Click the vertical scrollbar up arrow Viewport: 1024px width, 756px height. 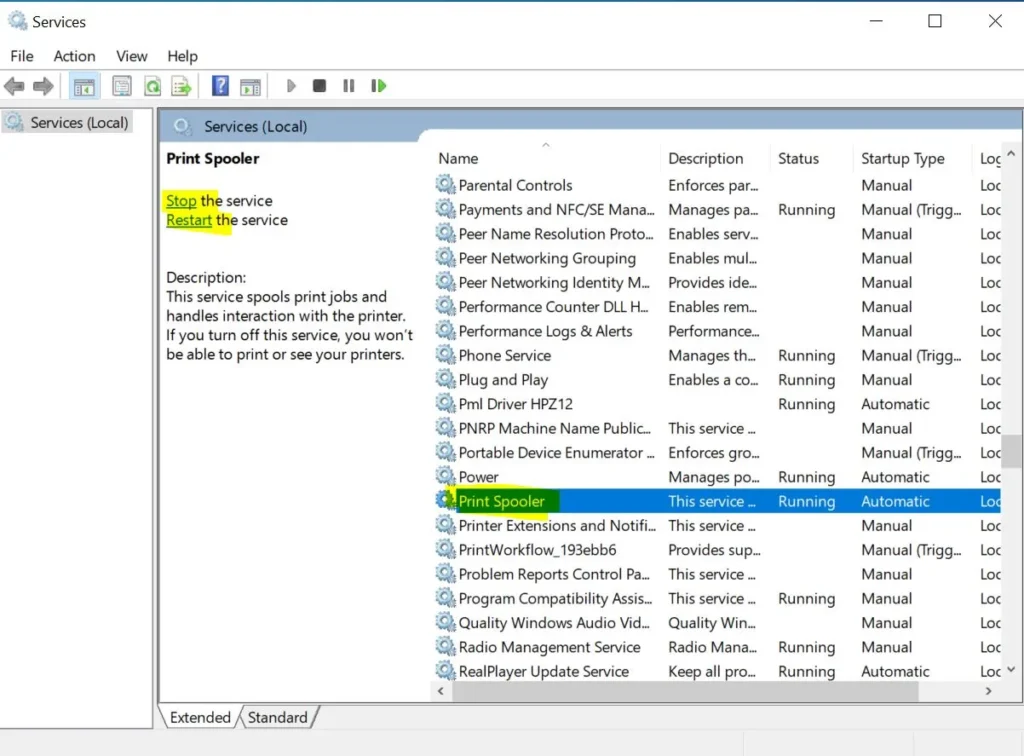pos(1011,154)
